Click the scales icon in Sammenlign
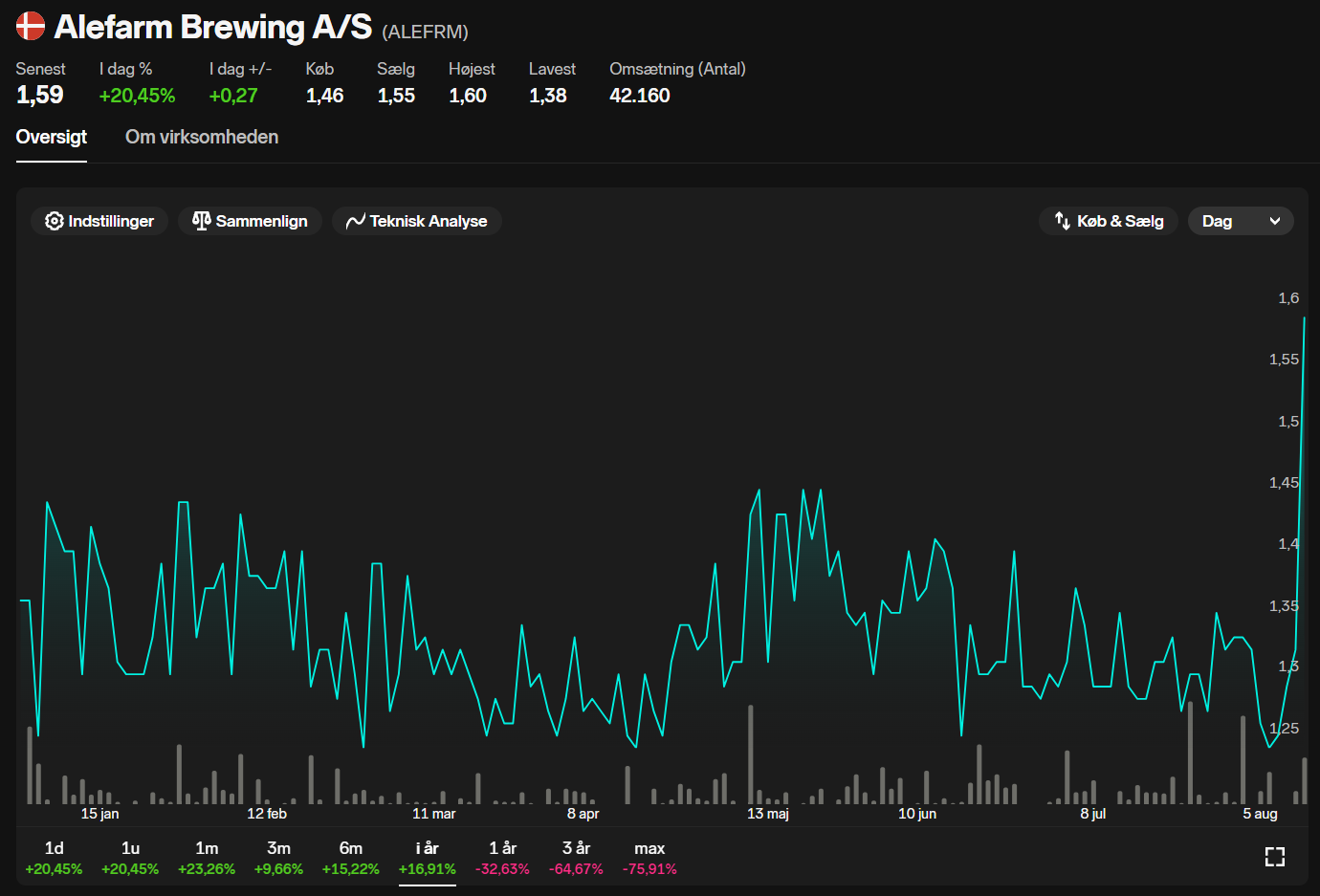Viewport: 1320px width, 896px height. 201,221
